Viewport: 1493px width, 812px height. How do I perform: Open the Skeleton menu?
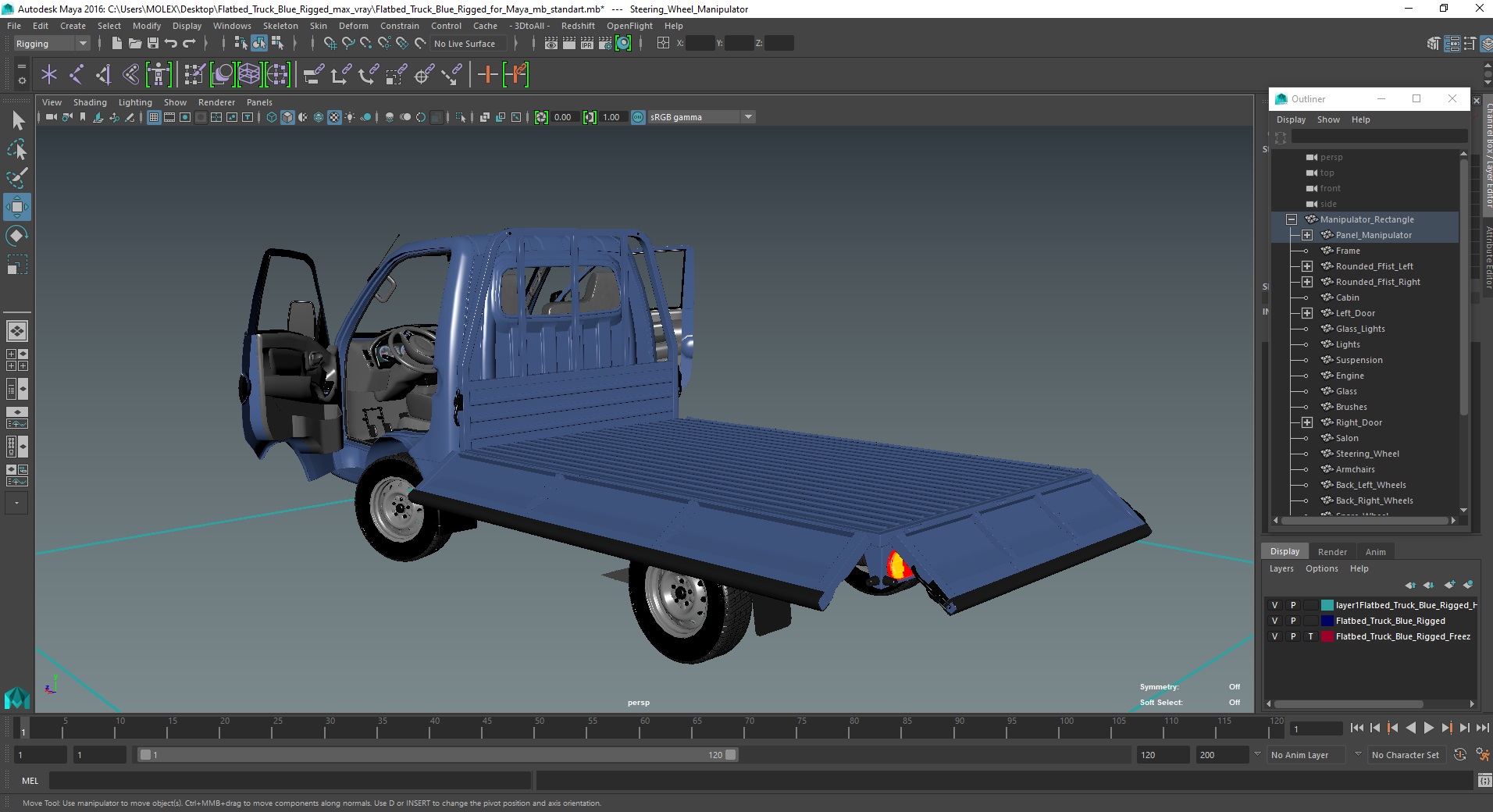(280, 26)
